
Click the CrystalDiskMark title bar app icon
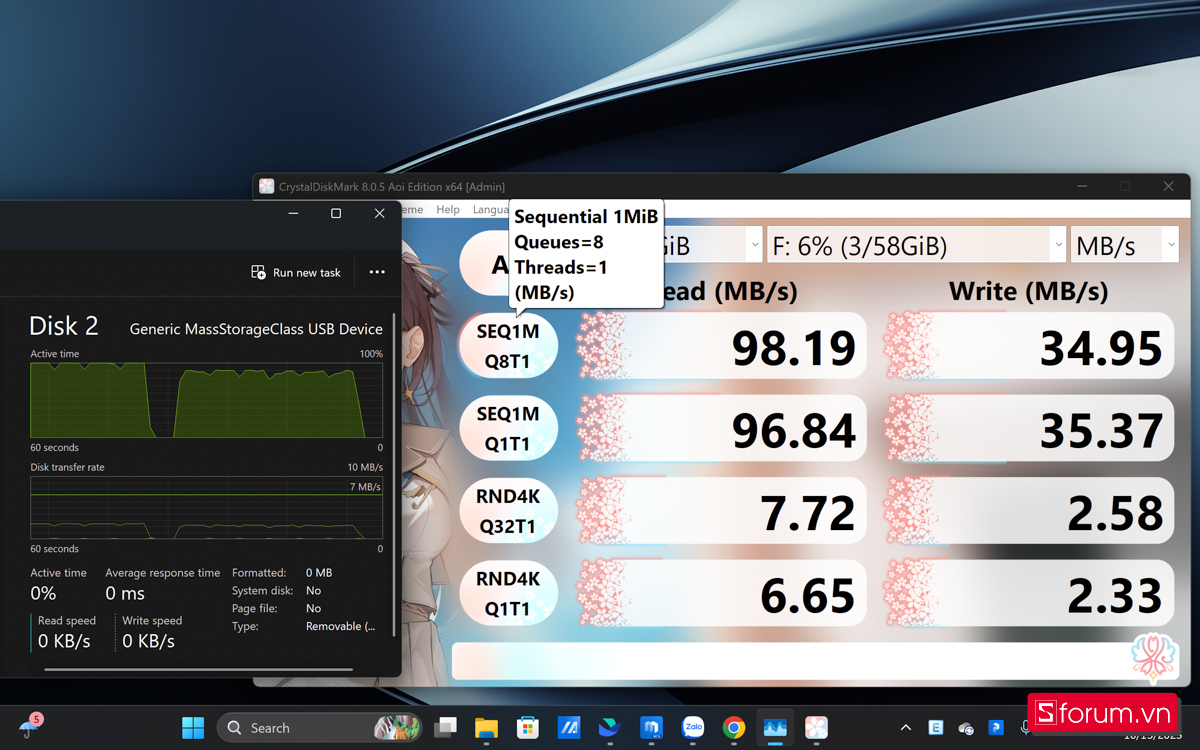coord(267,186)
